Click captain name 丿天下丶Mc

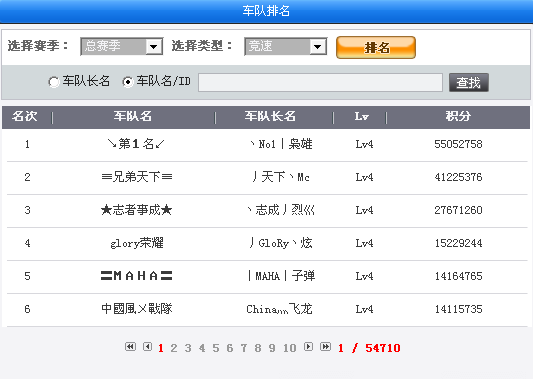coord(281,177)
